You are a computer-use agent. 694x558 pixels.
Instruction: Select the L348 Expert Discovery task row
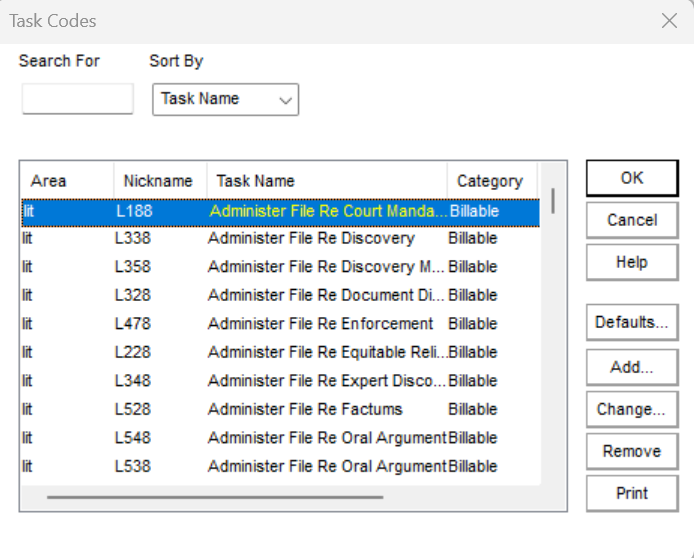(x=327, y=381)
